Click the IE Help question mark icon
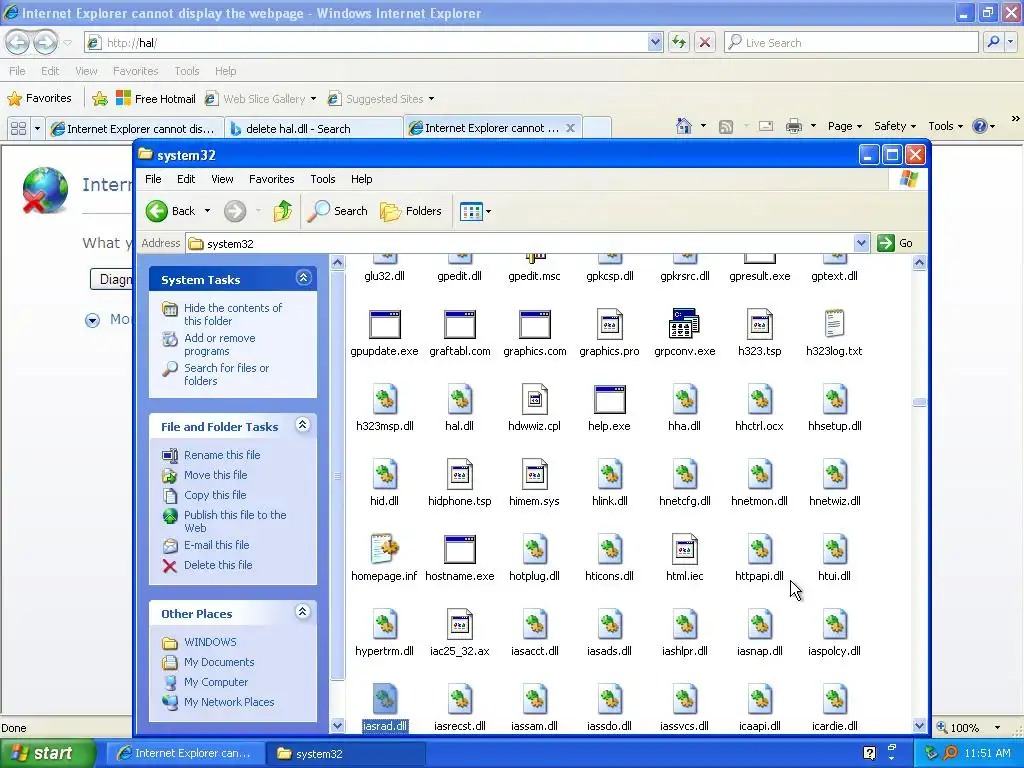The height and width of the screenshot is (768, 1024). pyautogui.click(x=980, y=126)
